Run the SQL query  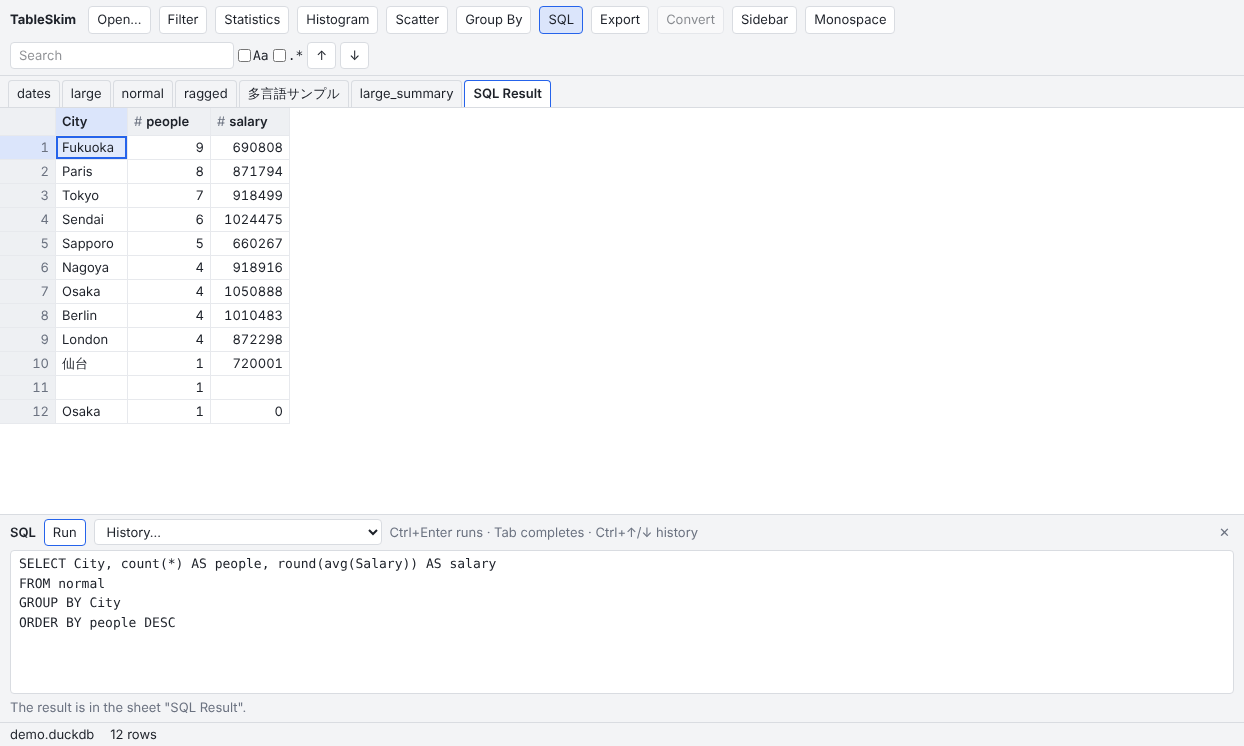(x=65, y=532)
